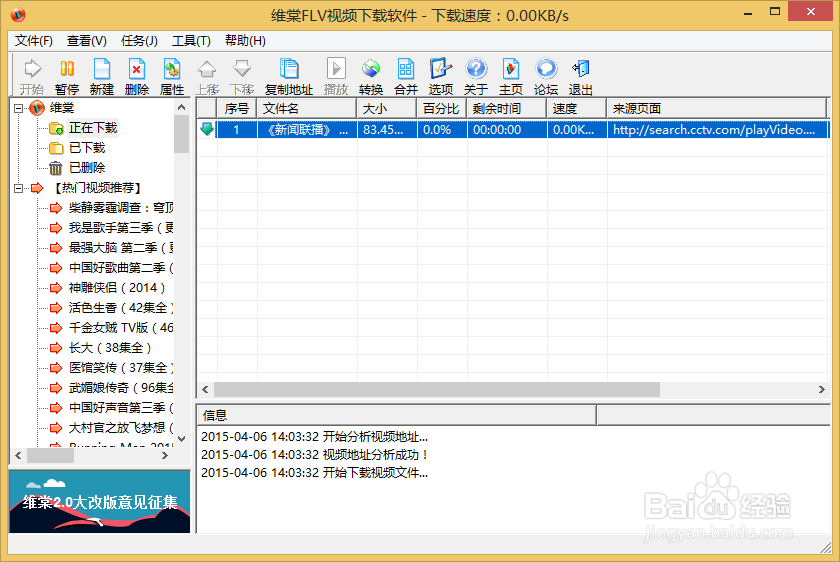Select the 维棠 root tree item
840x562 pixels.
(62, 108)
